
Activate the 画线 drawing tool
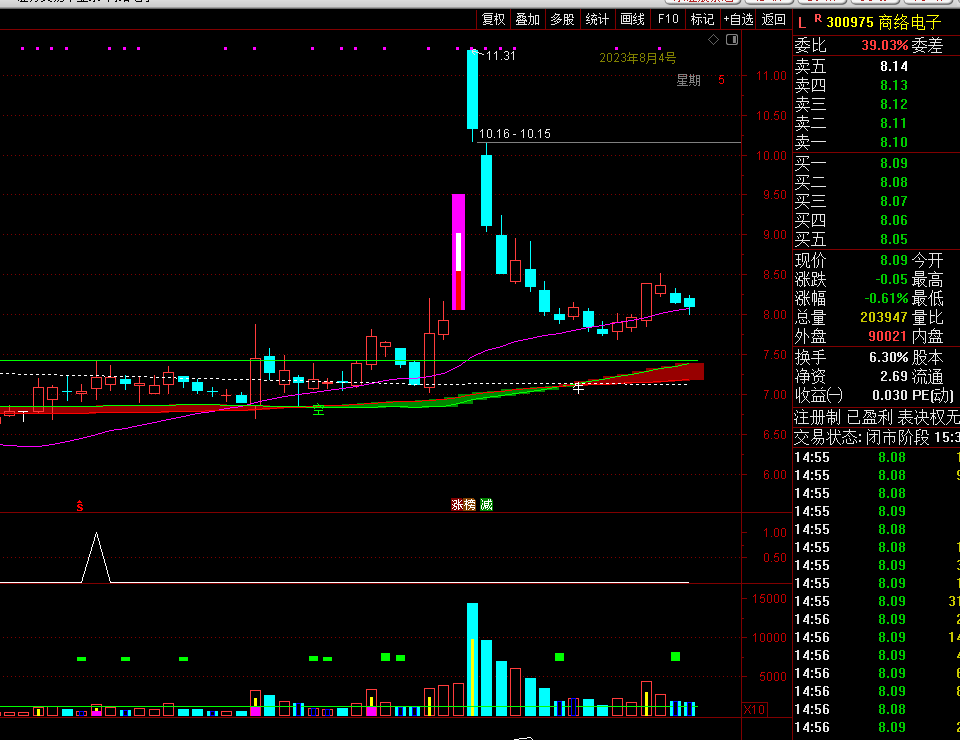(x=632, y=20)
